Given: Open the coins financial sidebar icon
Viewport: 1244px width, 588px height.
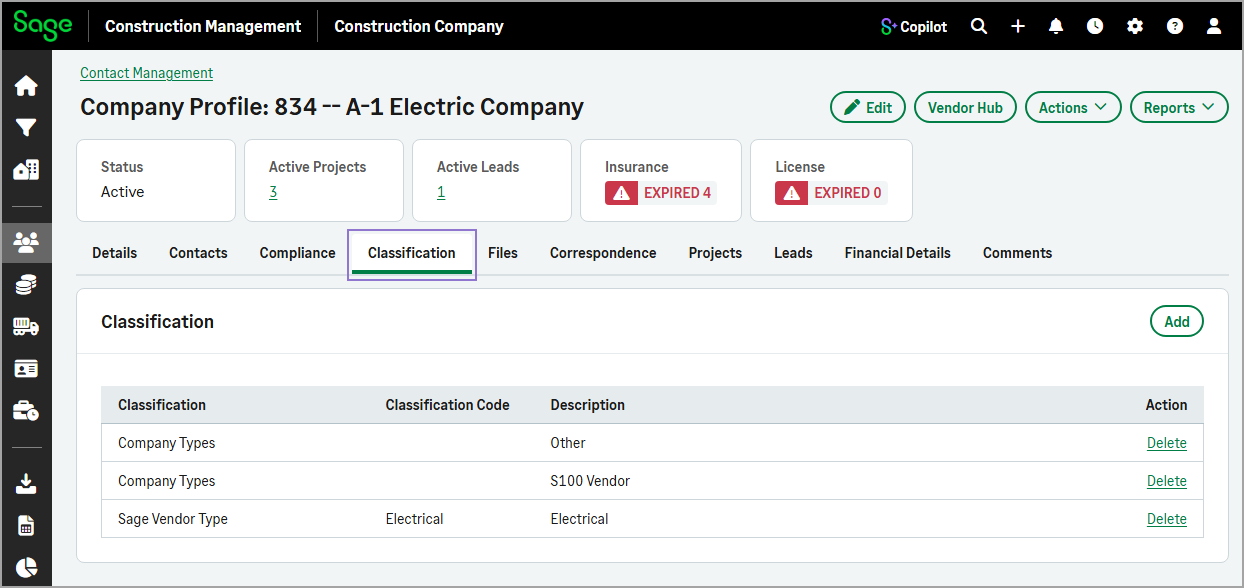Looking at the screenshot, I should 26,285.
